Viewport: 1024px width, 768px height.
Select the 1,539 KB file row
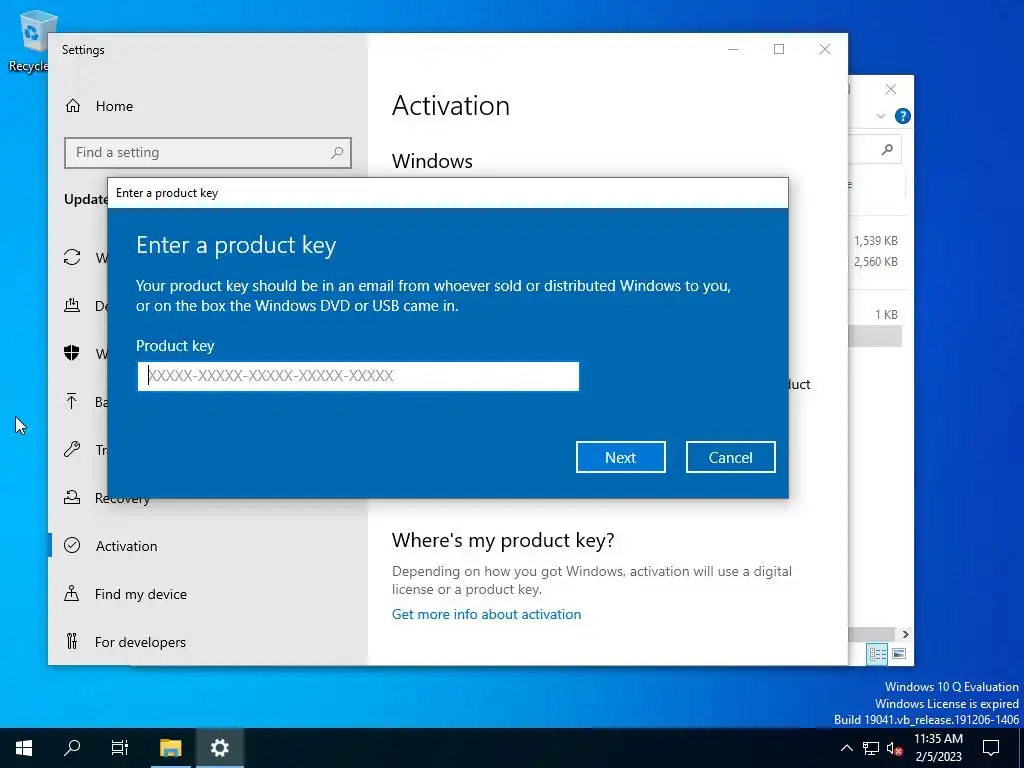click(x=875, y=240)
